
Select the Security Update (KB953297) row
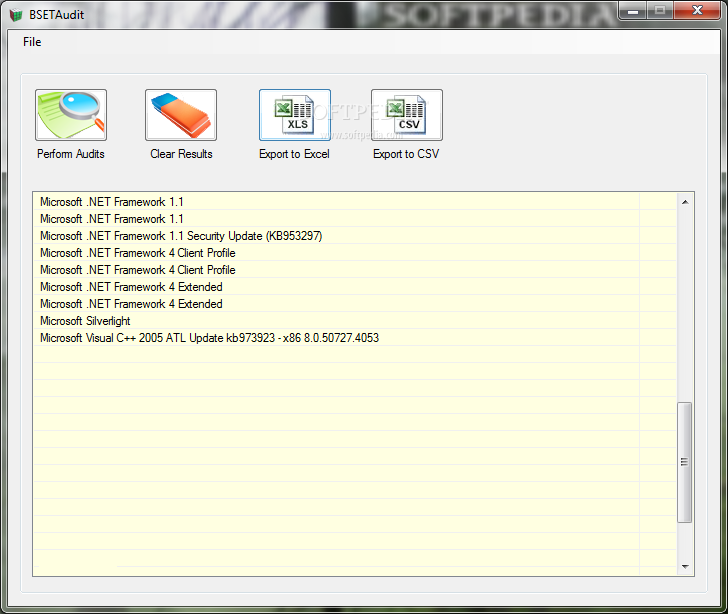[355, 236]
